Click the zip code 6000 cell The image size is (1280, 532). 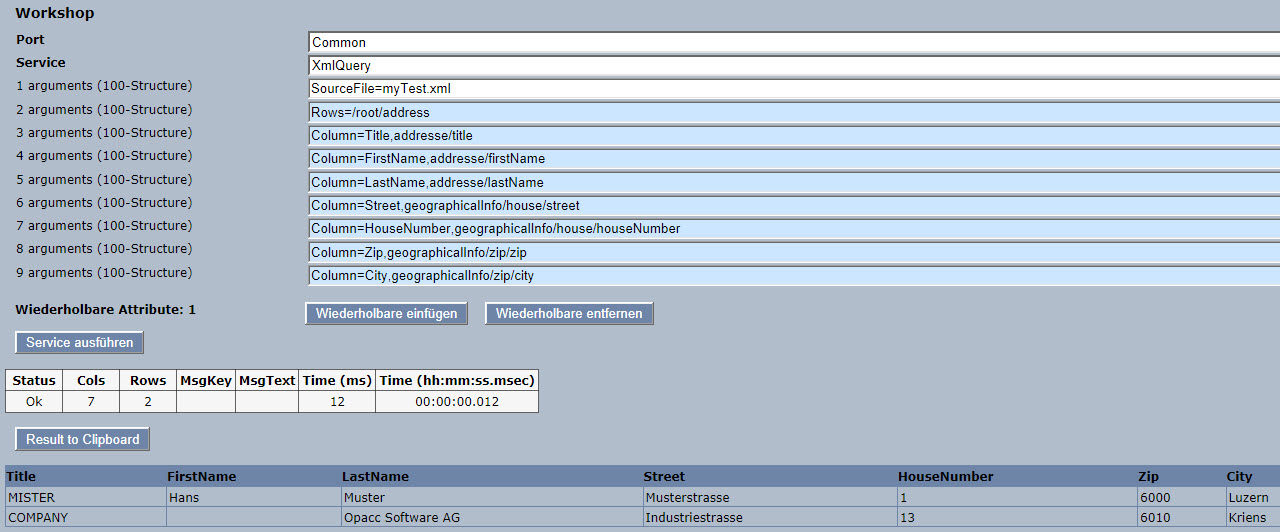pyautogui.click(x=1181, y=497)
